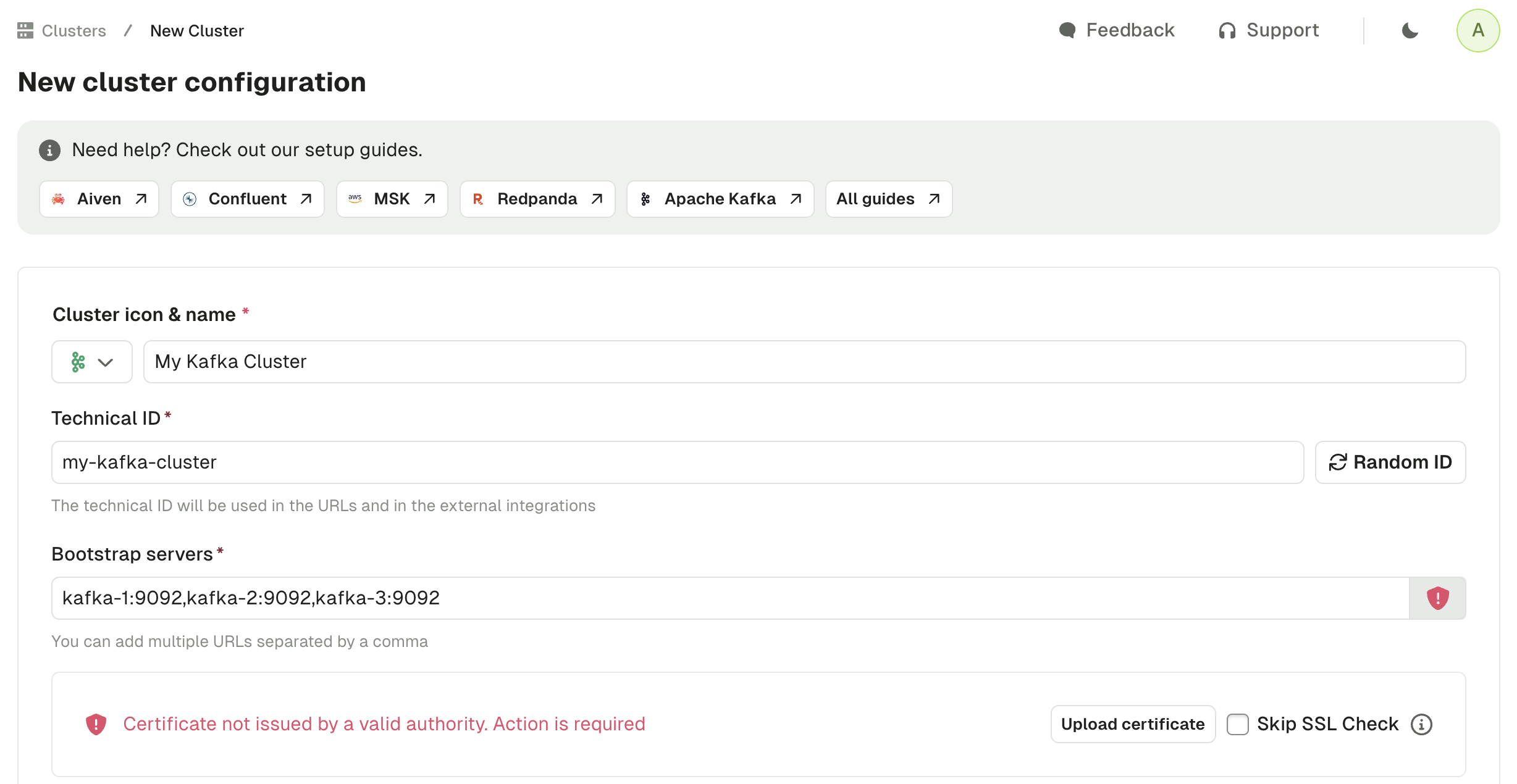Enable the Skip SSL Check checkbox

click(1237, 724)
